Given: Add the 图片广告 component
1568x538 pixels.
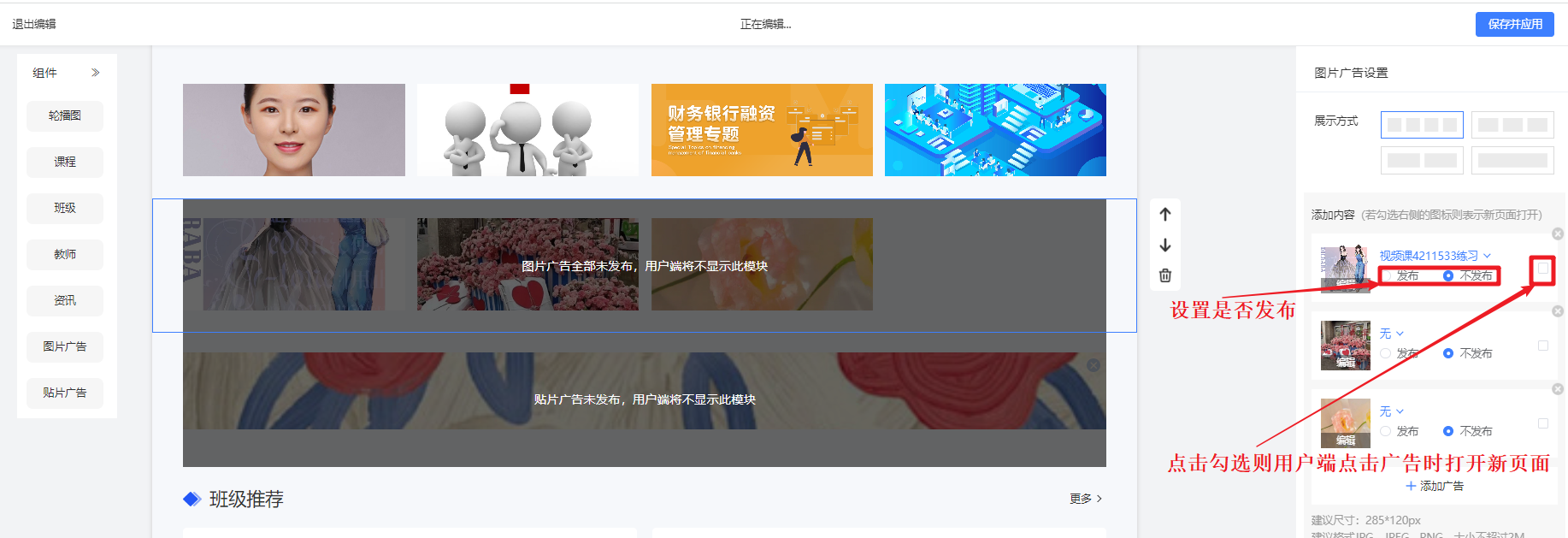Looking at the screenshot, I should click(x=65, y=346).
